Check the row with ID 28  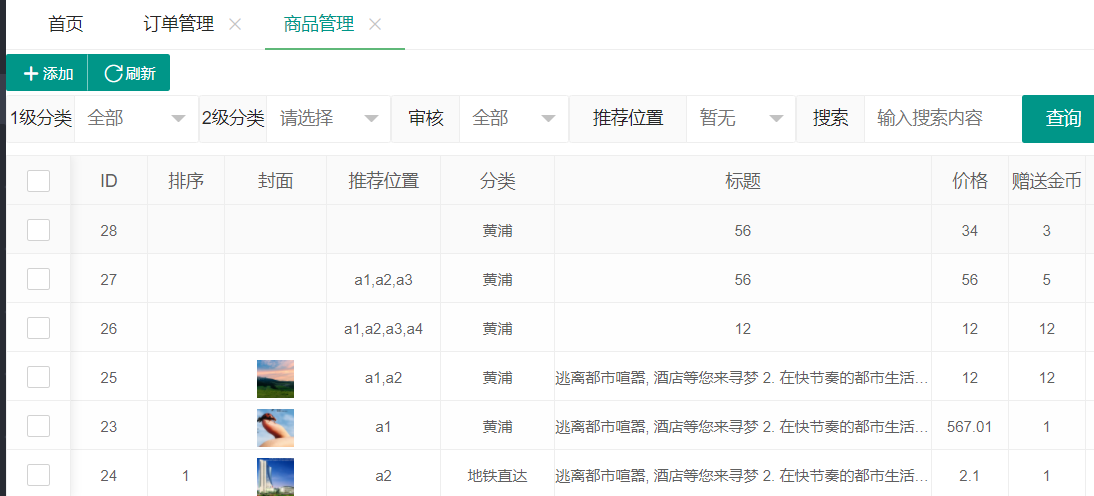pyautogui.click(x=38, y=230)
